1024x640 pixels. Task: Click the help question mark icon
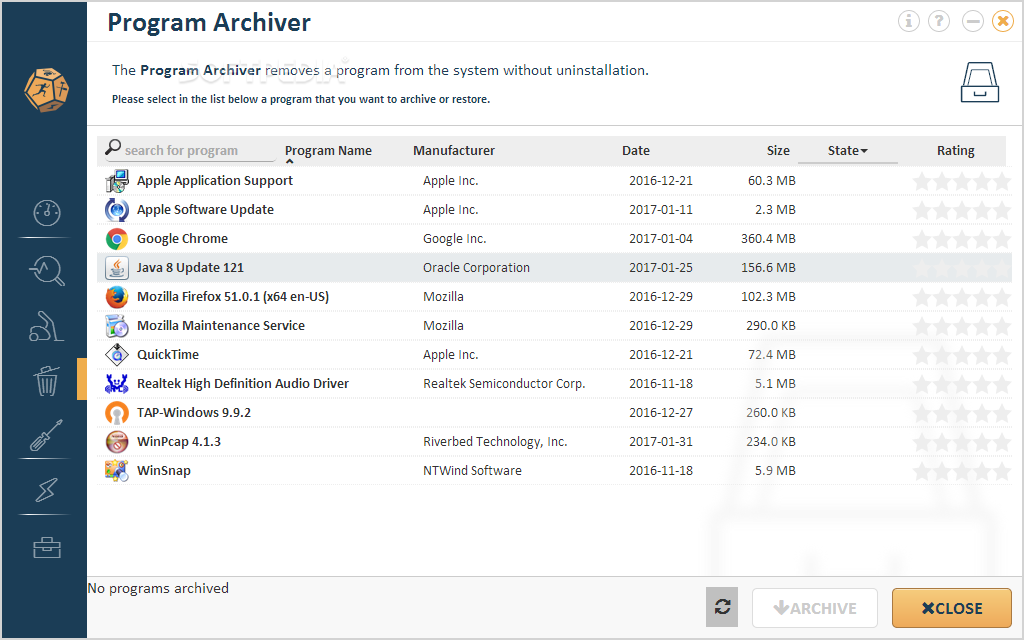click(938, 21)
